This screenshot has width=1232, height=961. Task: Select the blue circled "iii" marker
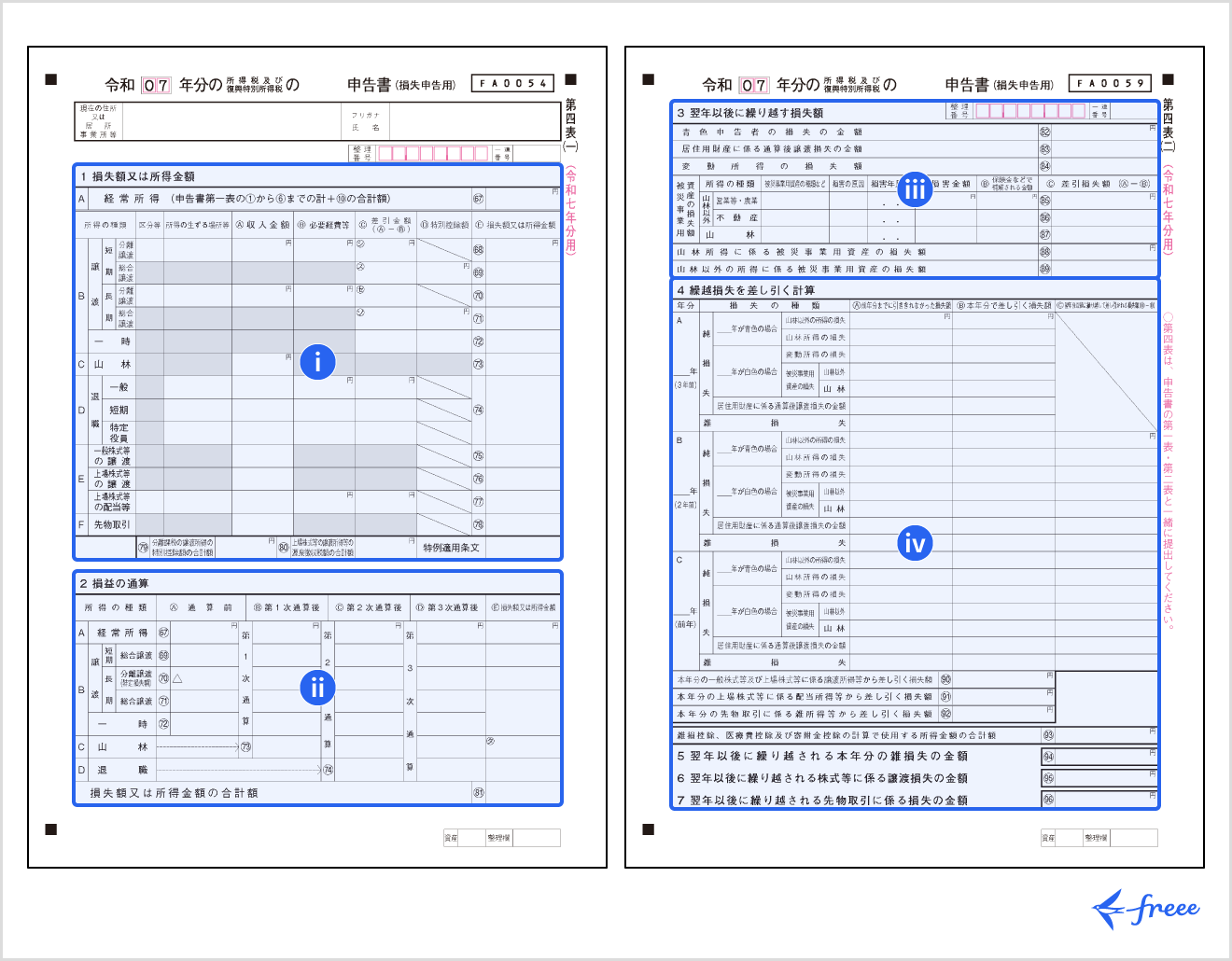(915, 188)
